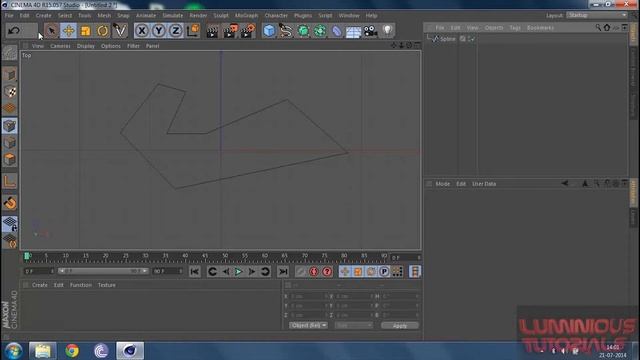The image size is (640, 360).
Task: Toggle coordinate system button
Action: [193, 31]
